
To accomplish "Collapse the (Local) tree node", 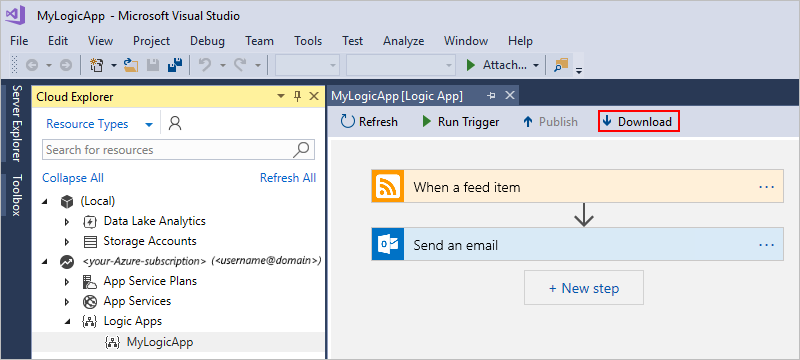I will [45, 201].
